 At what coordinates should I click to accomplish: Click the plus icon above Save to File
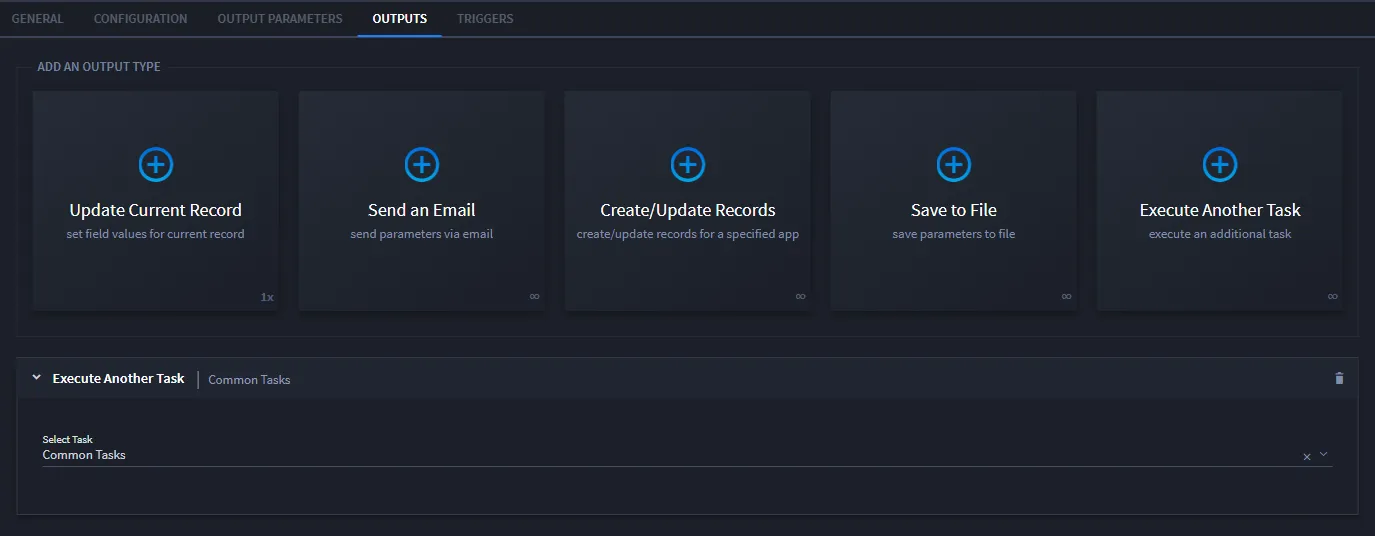pyautogui.click(x=954, y=164)
